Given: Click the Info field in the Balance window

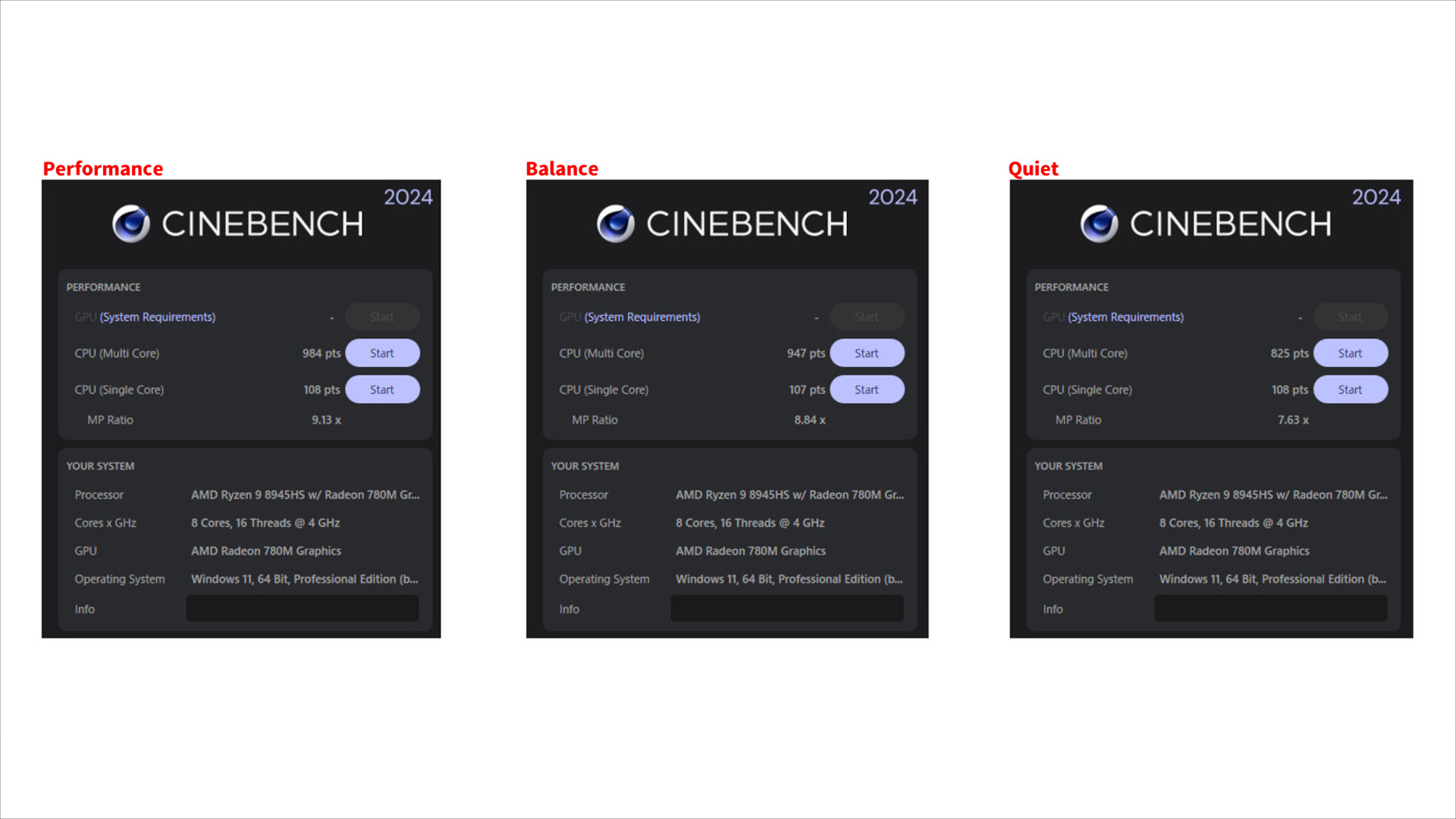Looking at the screenshot, I should (786, 608).
